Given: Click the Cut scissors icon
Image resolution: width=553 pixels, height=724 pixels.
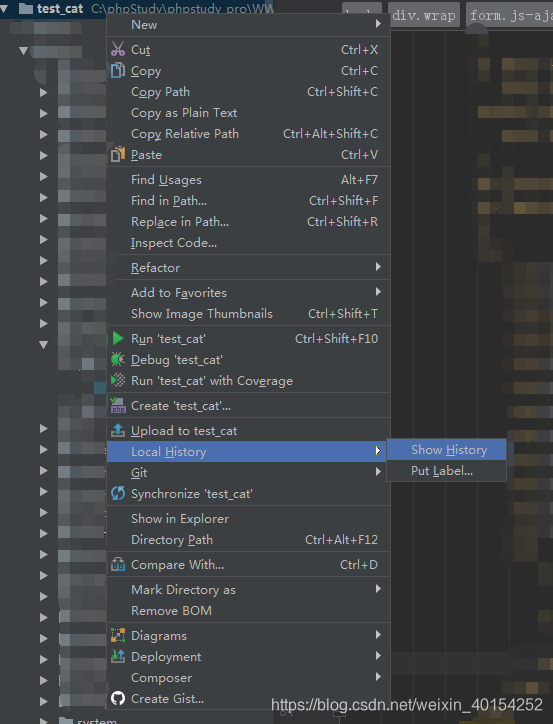Looking at the screenshot, I should point(118,49).
